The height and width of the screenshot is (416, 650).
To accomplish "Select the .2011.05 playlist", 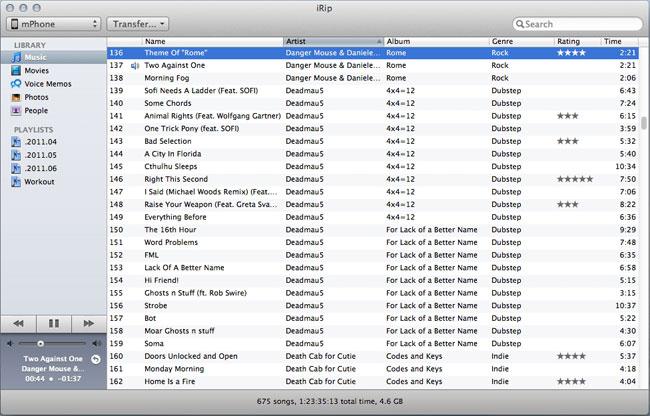I will coord(40,156).
